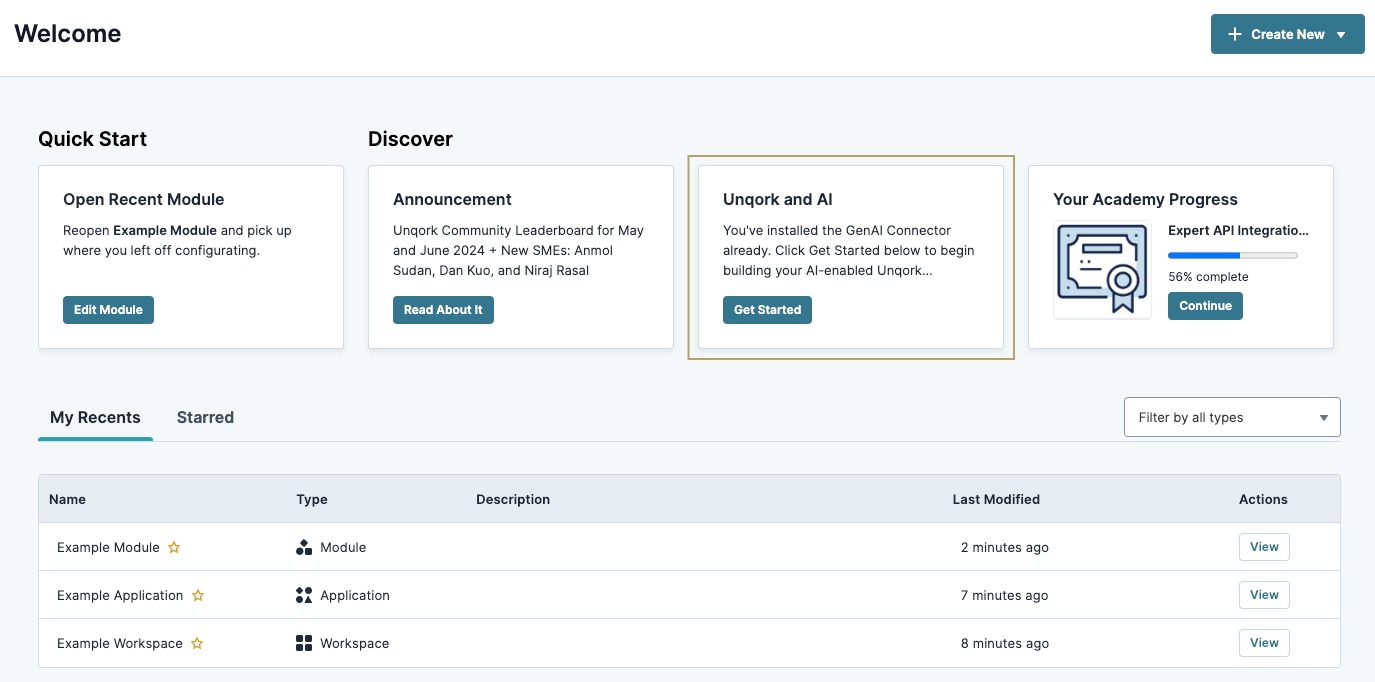Click the Workspace type icon
Image resolution: width=1375 pixels, height=682 pixels.
tap(304, 643)
